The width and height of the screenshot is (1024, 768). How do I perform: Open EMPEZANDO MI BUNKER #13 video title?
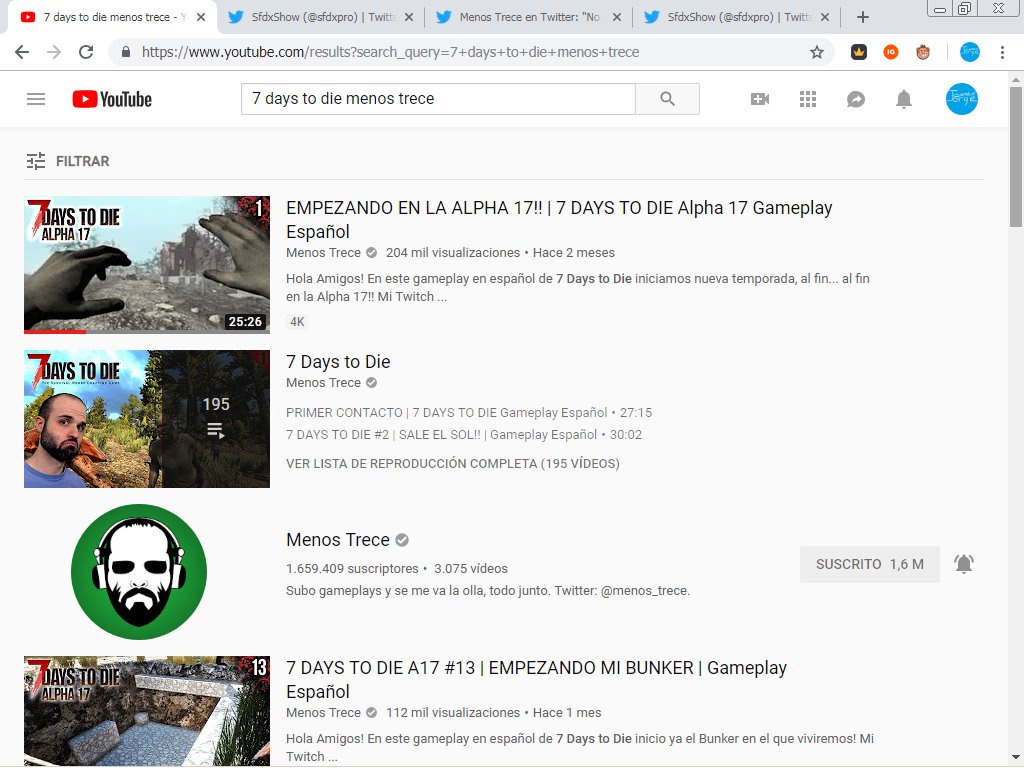536,679
